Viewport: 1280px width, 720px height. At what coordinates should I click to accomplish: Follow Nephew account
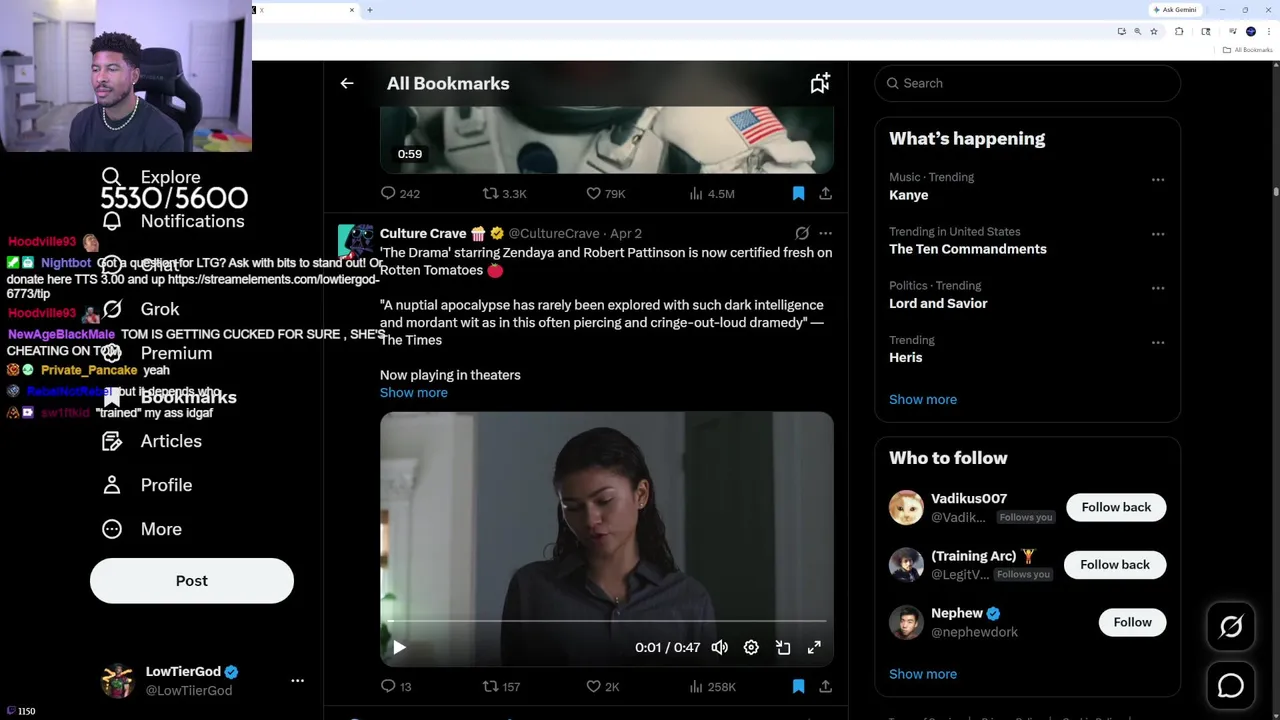click(x=1133, y=622)
